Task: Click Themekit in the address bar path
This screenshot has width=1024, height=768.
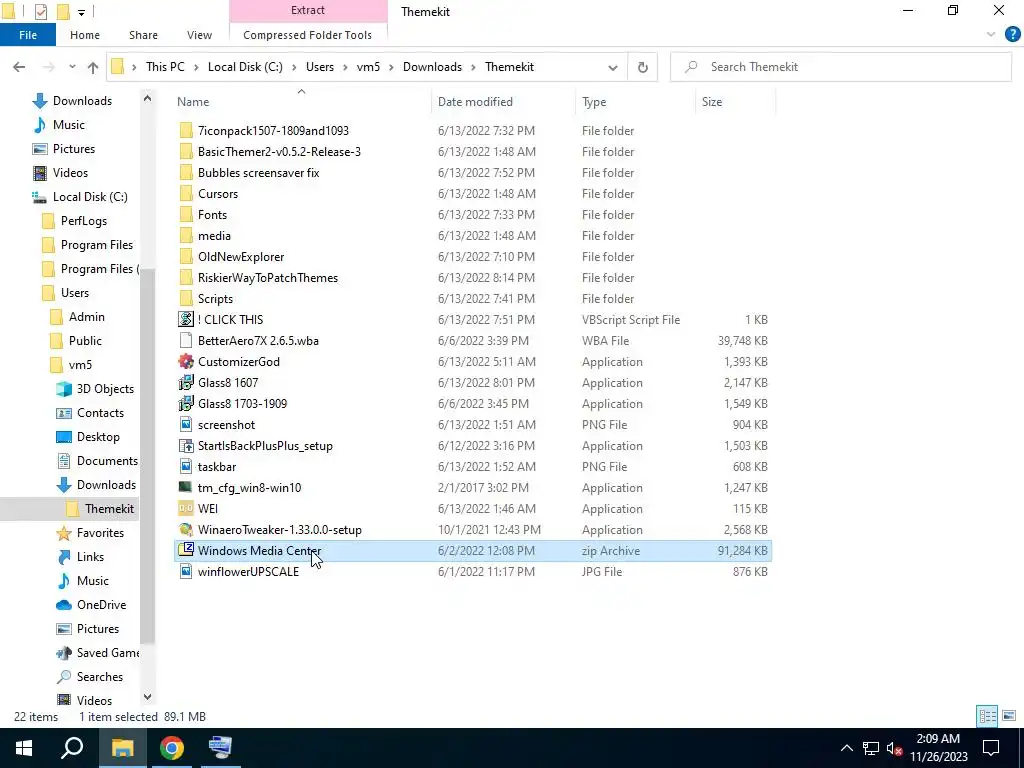Action: point(509,67)
